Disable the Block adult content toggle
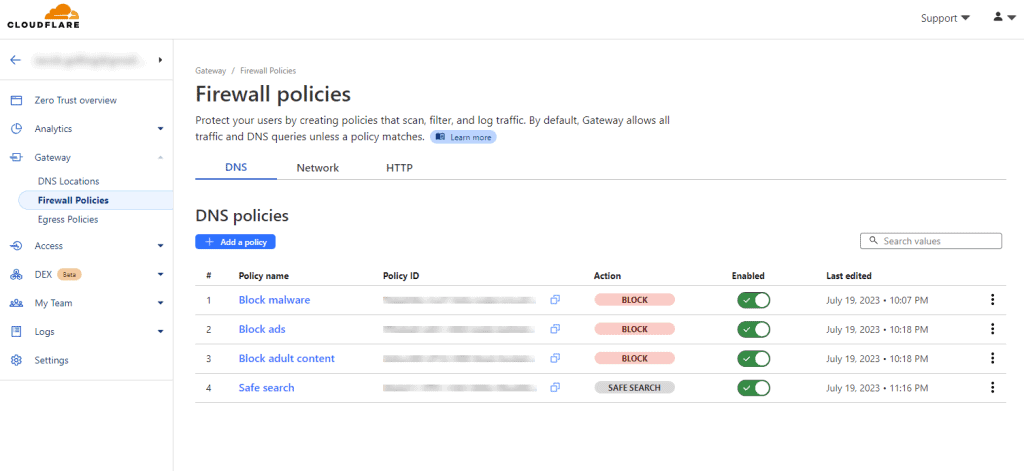The width and height of the screenshot is (1024, 471). tap(754, 358)
